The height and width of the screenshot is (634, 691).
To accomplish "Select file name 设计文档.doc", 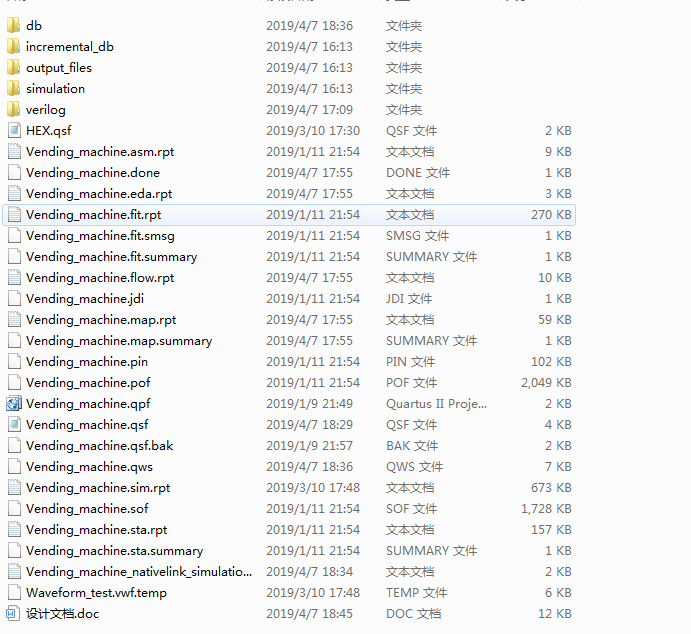I will 63,614.
